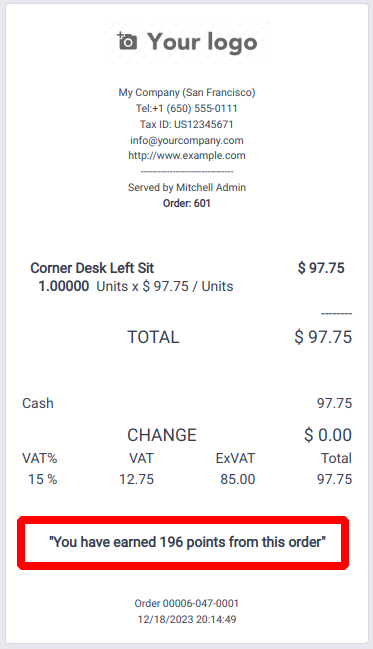Click the CHANGE amount $ 0.00
Image resolution: width=373 pixels, height=649 pixels.
coord(328,435)
